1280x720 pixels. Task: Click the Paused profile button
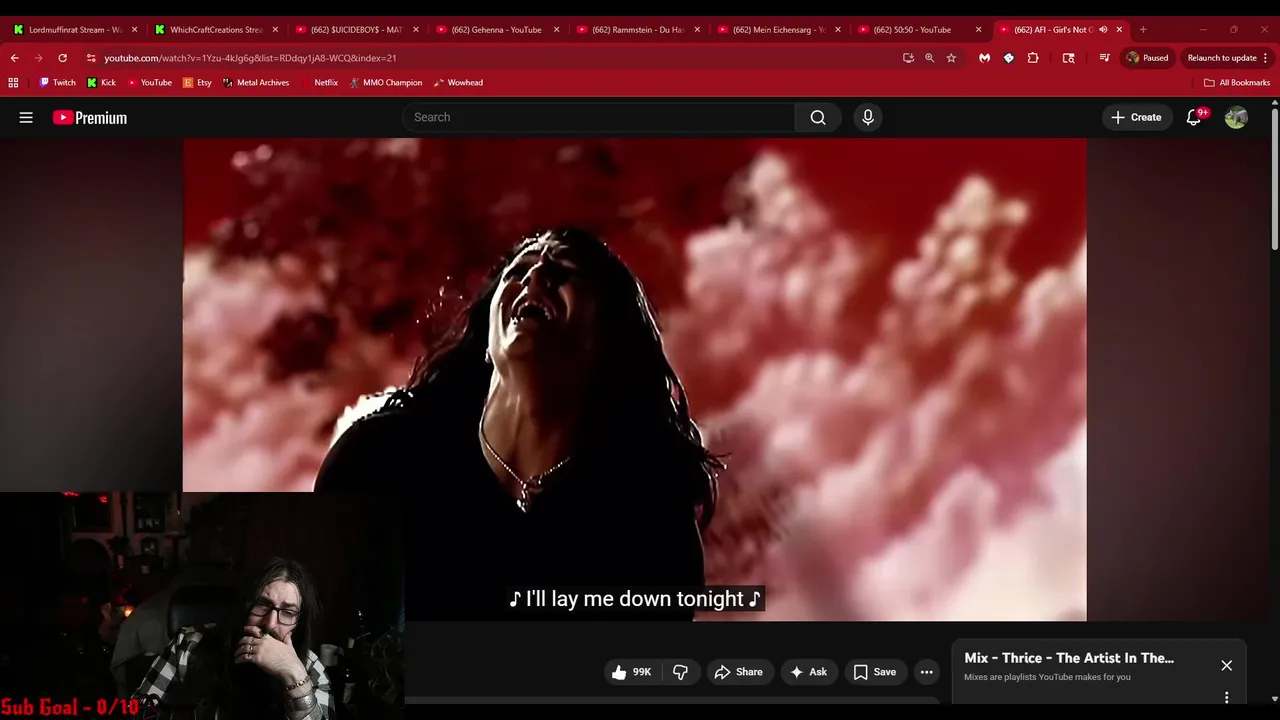[1147, 58]
